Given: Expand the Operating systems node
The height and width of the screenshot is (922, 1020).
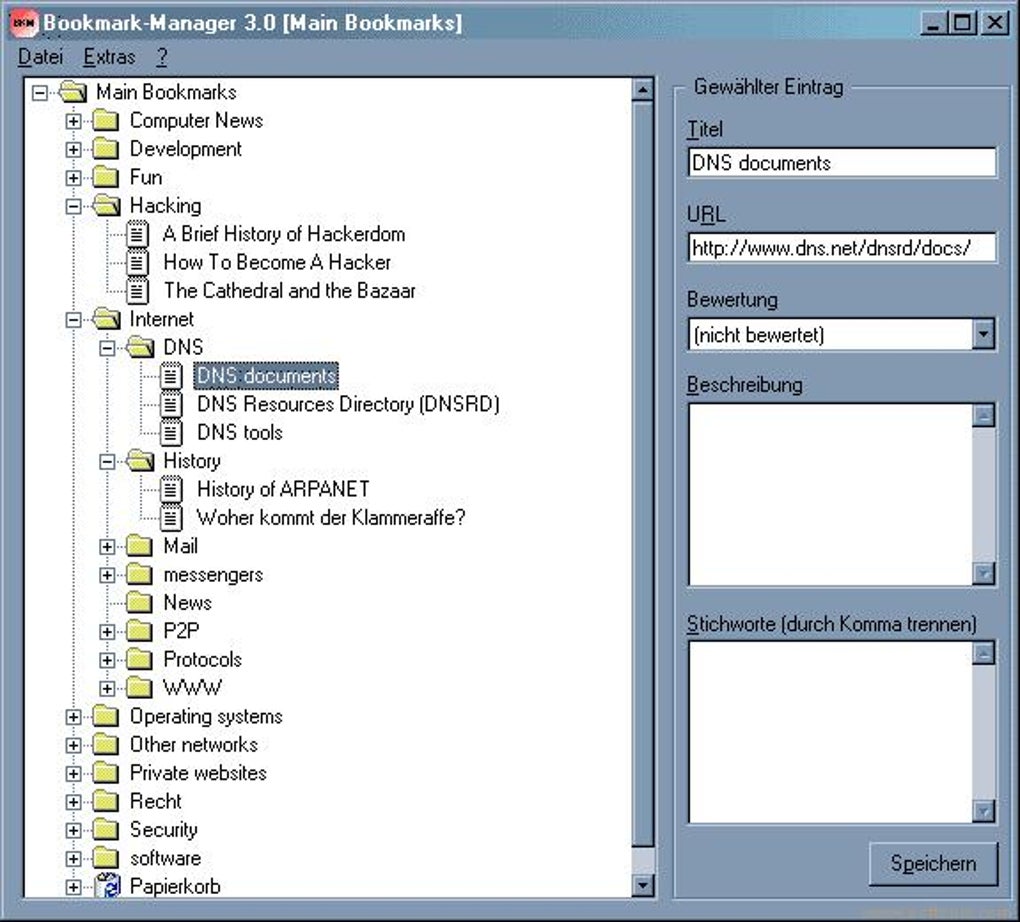Looking at the screenshot, I should [72, 716].
